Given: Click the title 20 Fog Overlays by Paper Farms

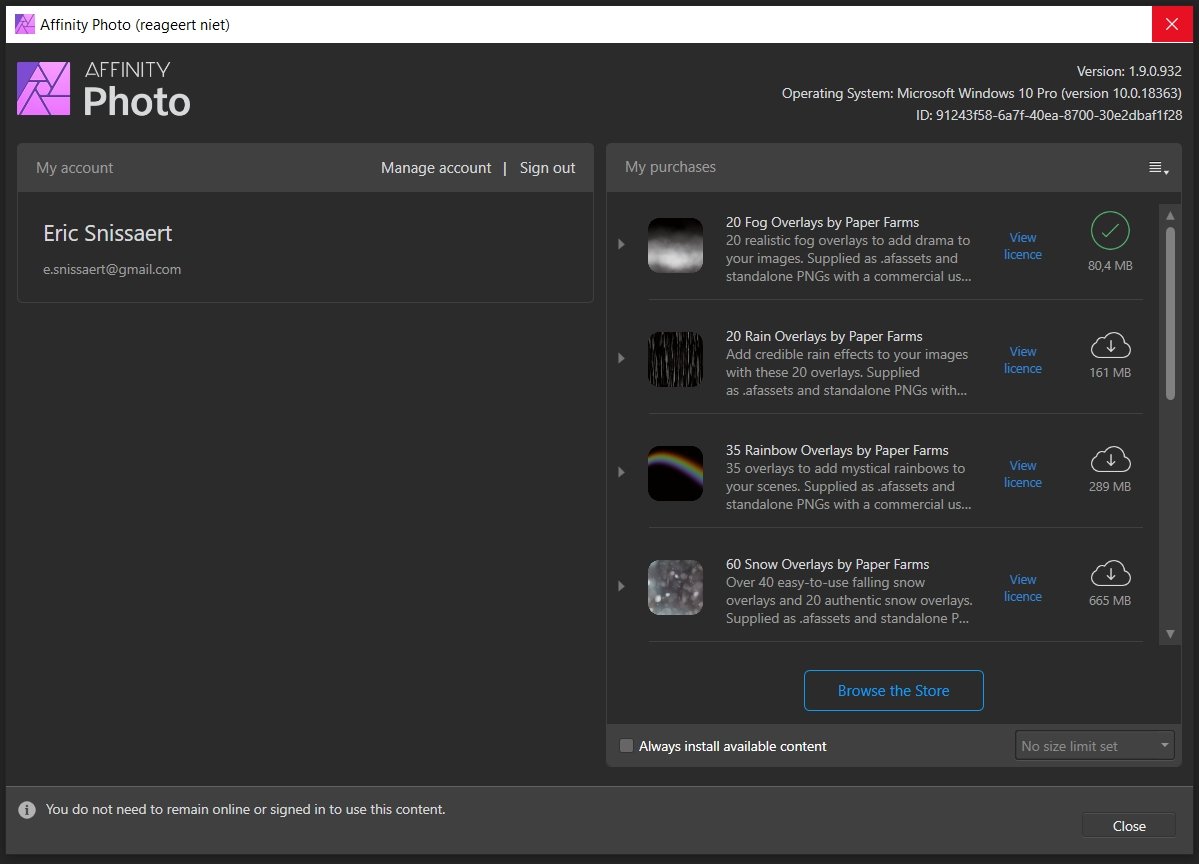Looking at the screenshot, I should 822,222.
